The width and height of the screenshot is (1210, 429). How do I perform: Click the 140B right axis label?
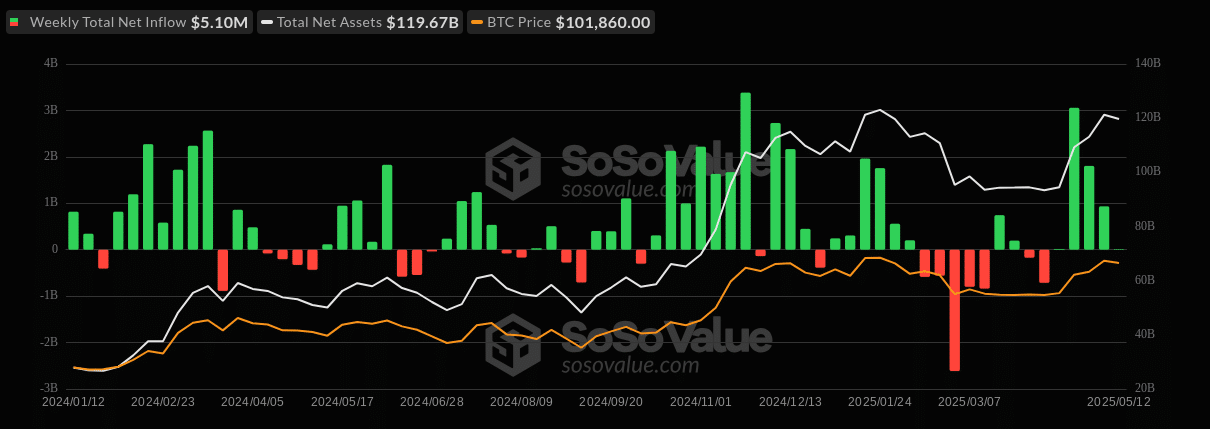(1148, 63)
